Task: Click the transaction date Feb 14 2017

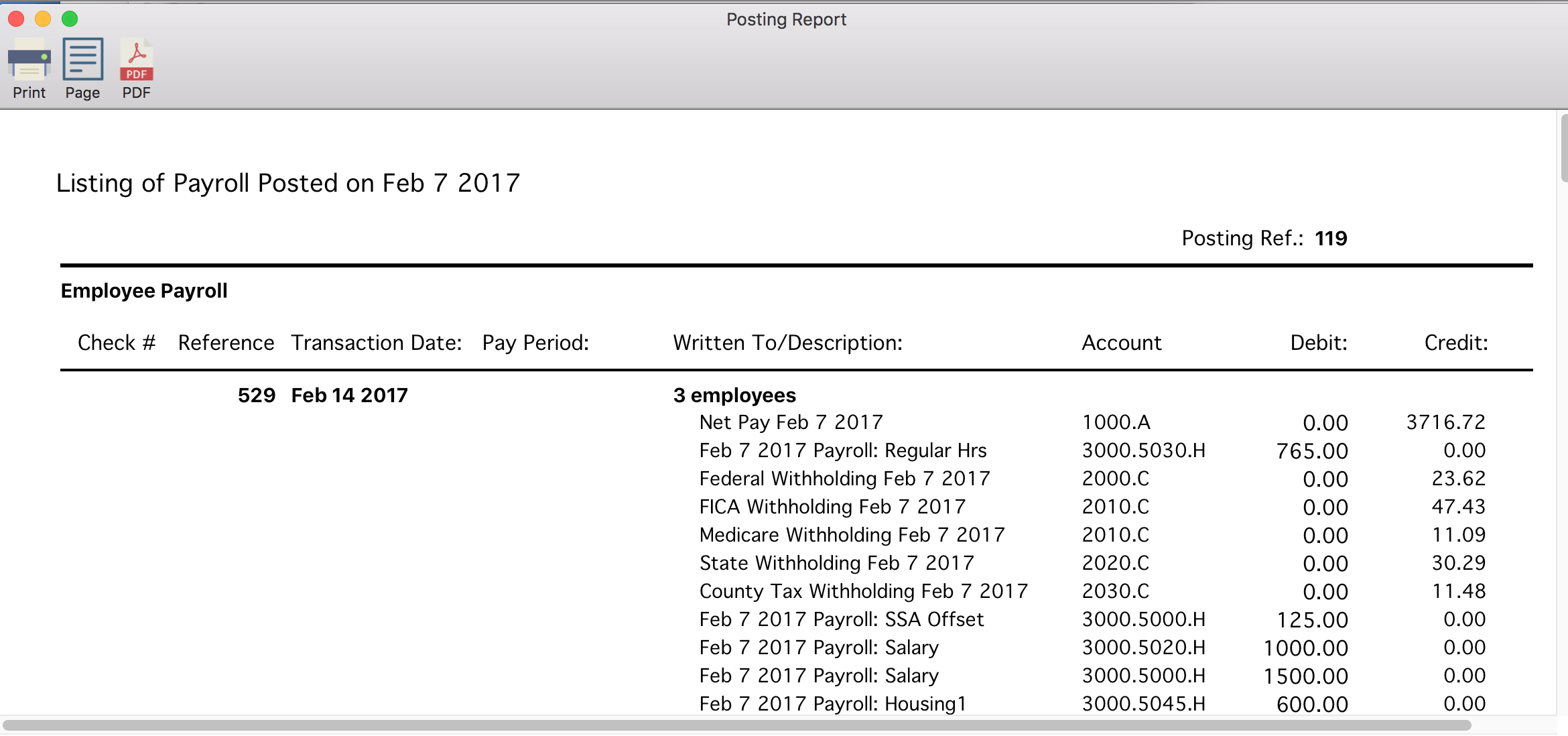Action: 348,395
